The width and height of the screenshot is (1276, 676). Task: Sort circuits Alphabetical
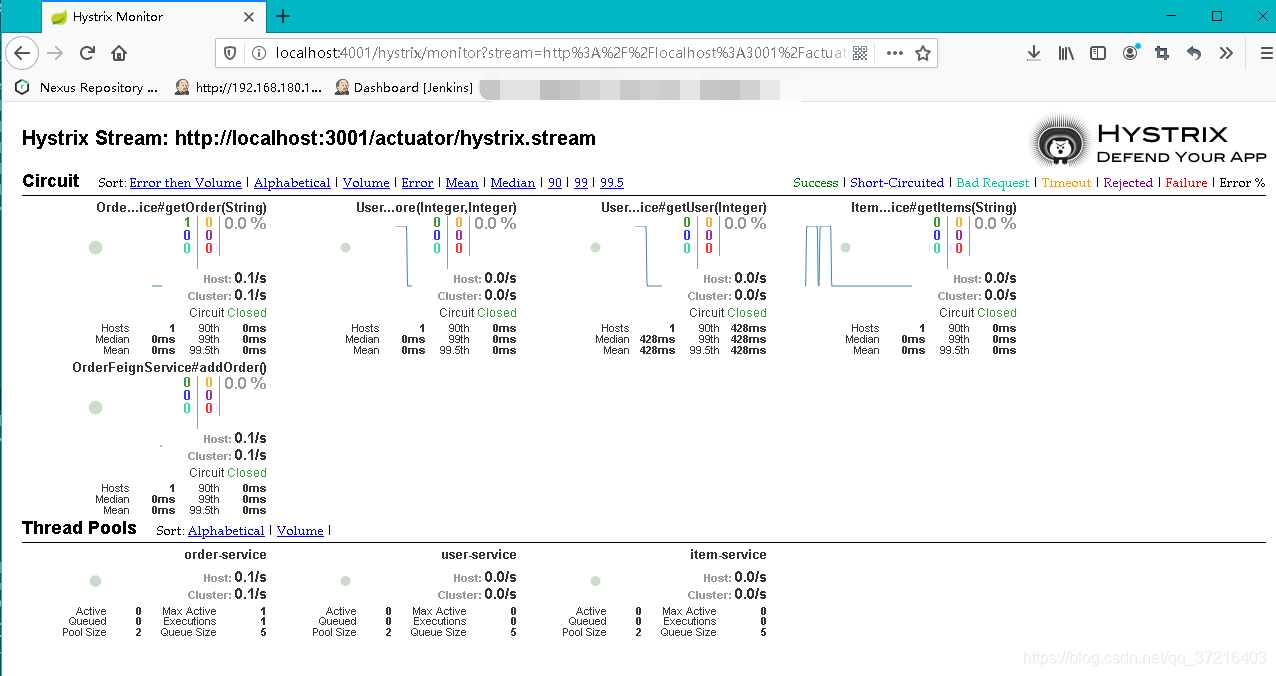click(x=292, y=183)
